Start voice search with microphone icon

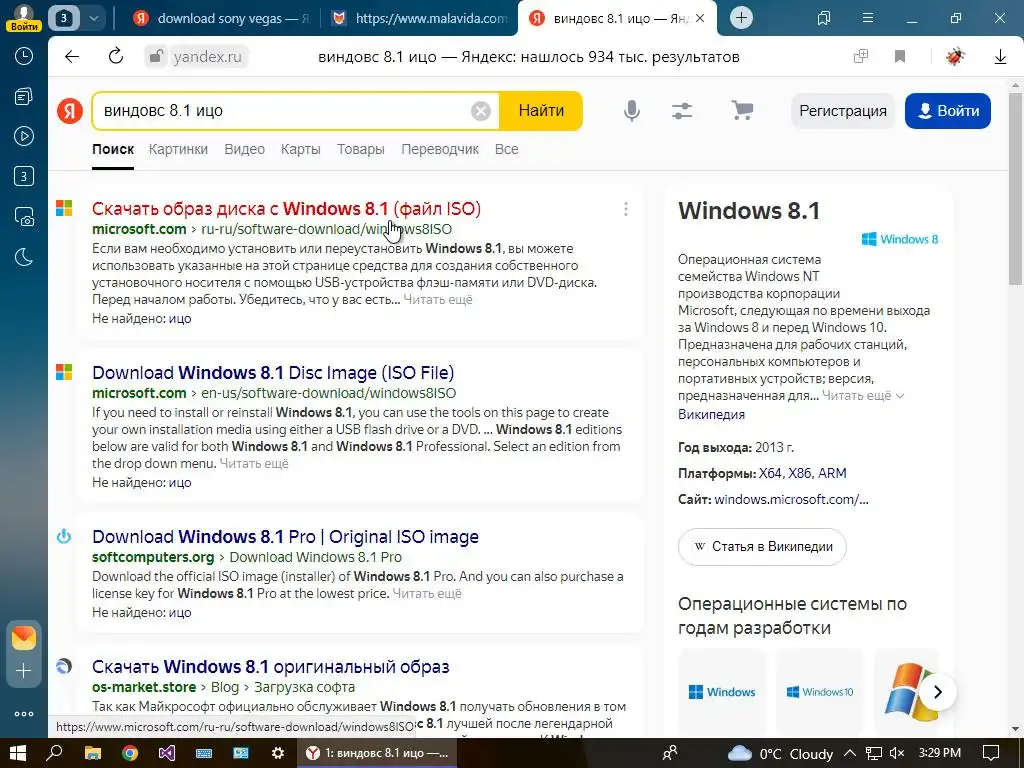632,111
